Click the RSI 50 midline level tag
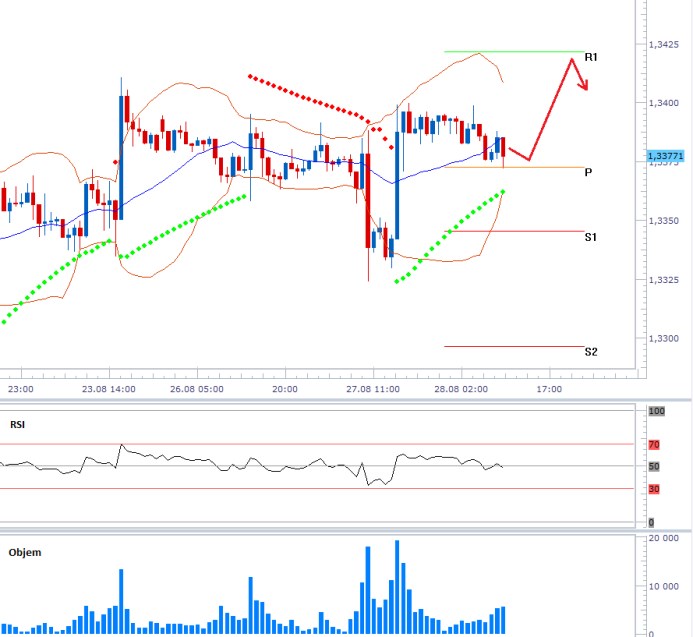693x637 pixels. coord(654,466)
